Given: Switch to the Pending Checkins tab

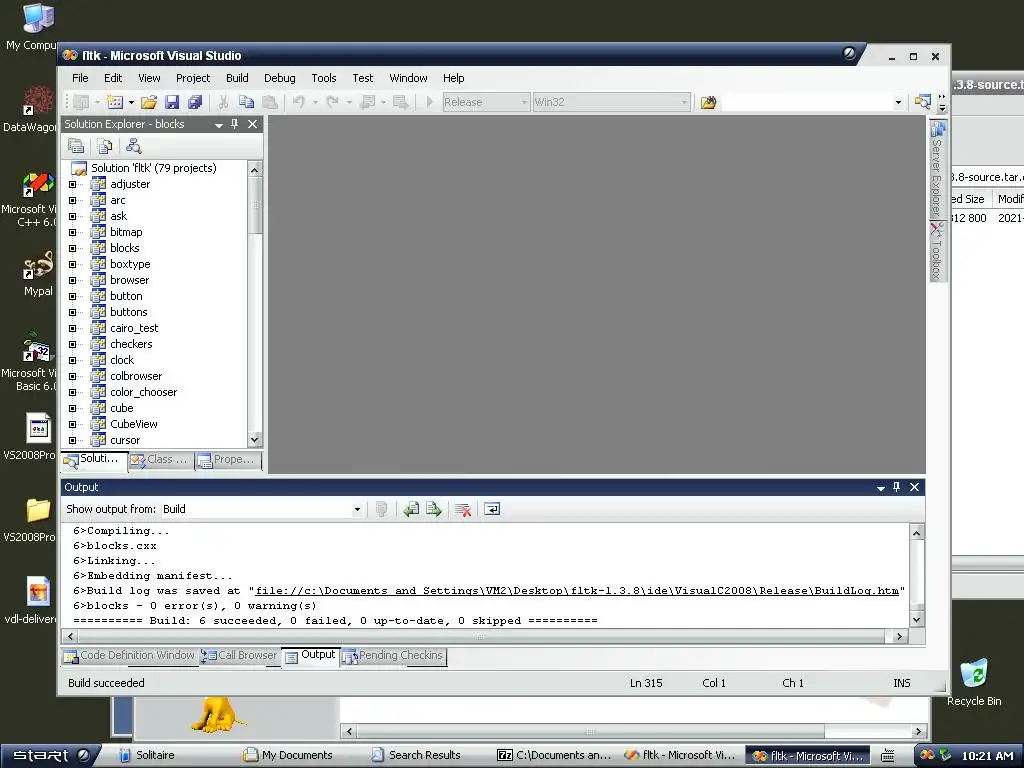Looking at the screenshot, I should (393, 656).
